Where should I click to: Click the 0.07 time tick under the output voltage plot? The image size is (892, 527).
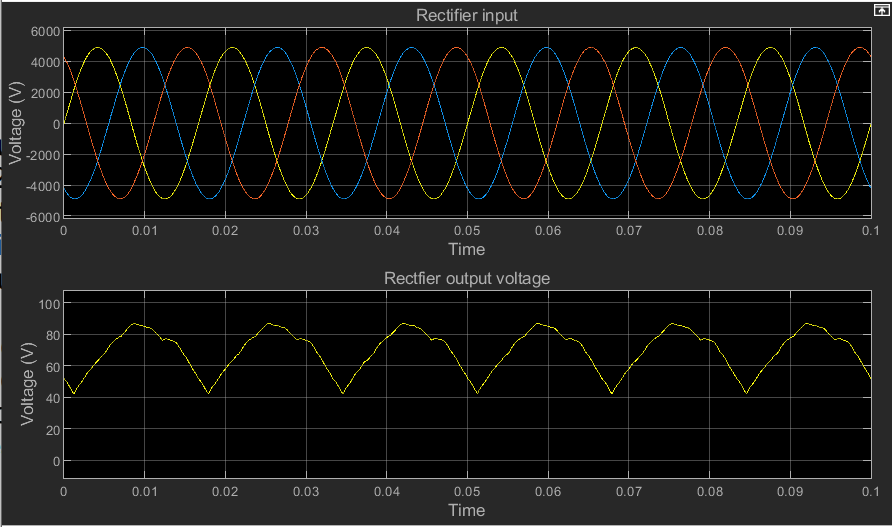629,491
